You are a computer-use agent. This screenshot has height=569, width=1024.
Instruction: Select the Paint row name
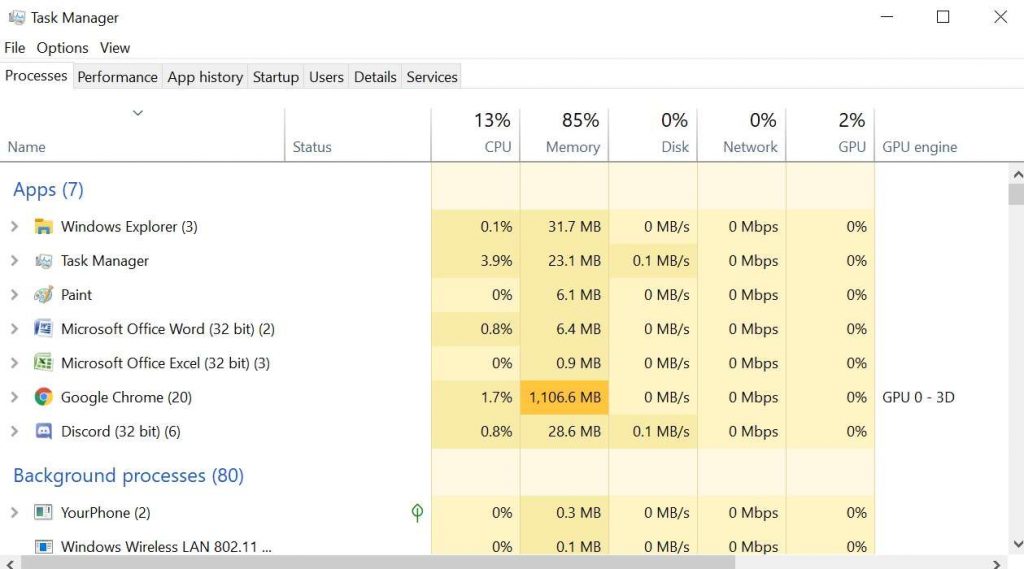pos(76,295)
